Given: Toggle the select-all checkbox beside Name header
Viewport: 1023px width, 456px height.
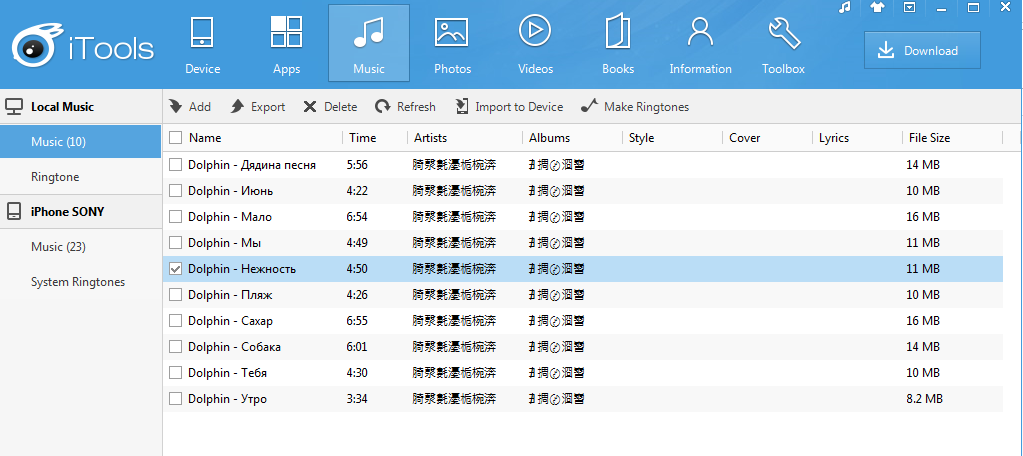Looking at the screenshot, I should (176, 138).
